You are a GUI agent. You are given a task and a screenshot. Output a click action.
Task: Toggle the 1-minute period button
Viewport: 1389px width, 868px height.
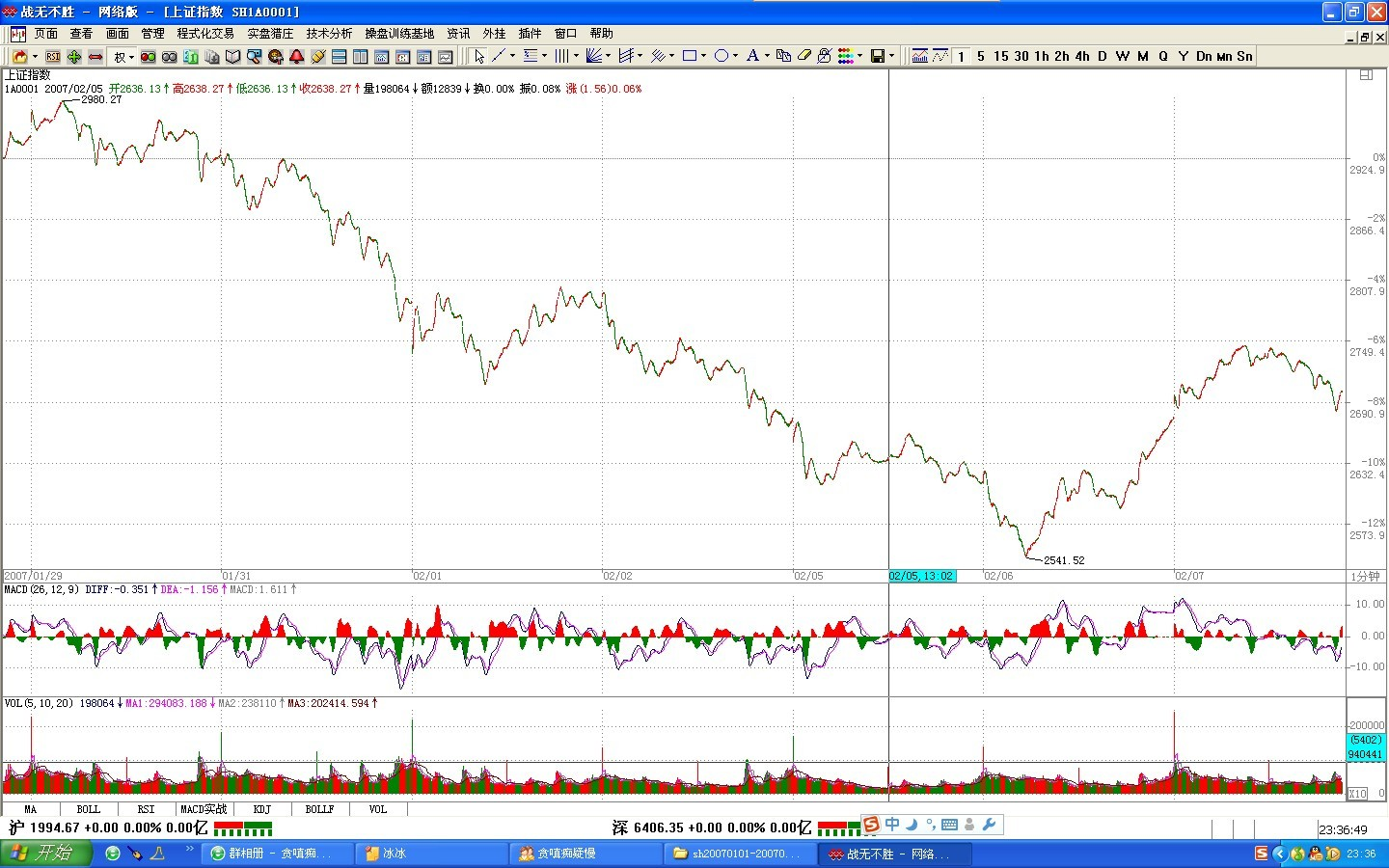coord(961,57)
